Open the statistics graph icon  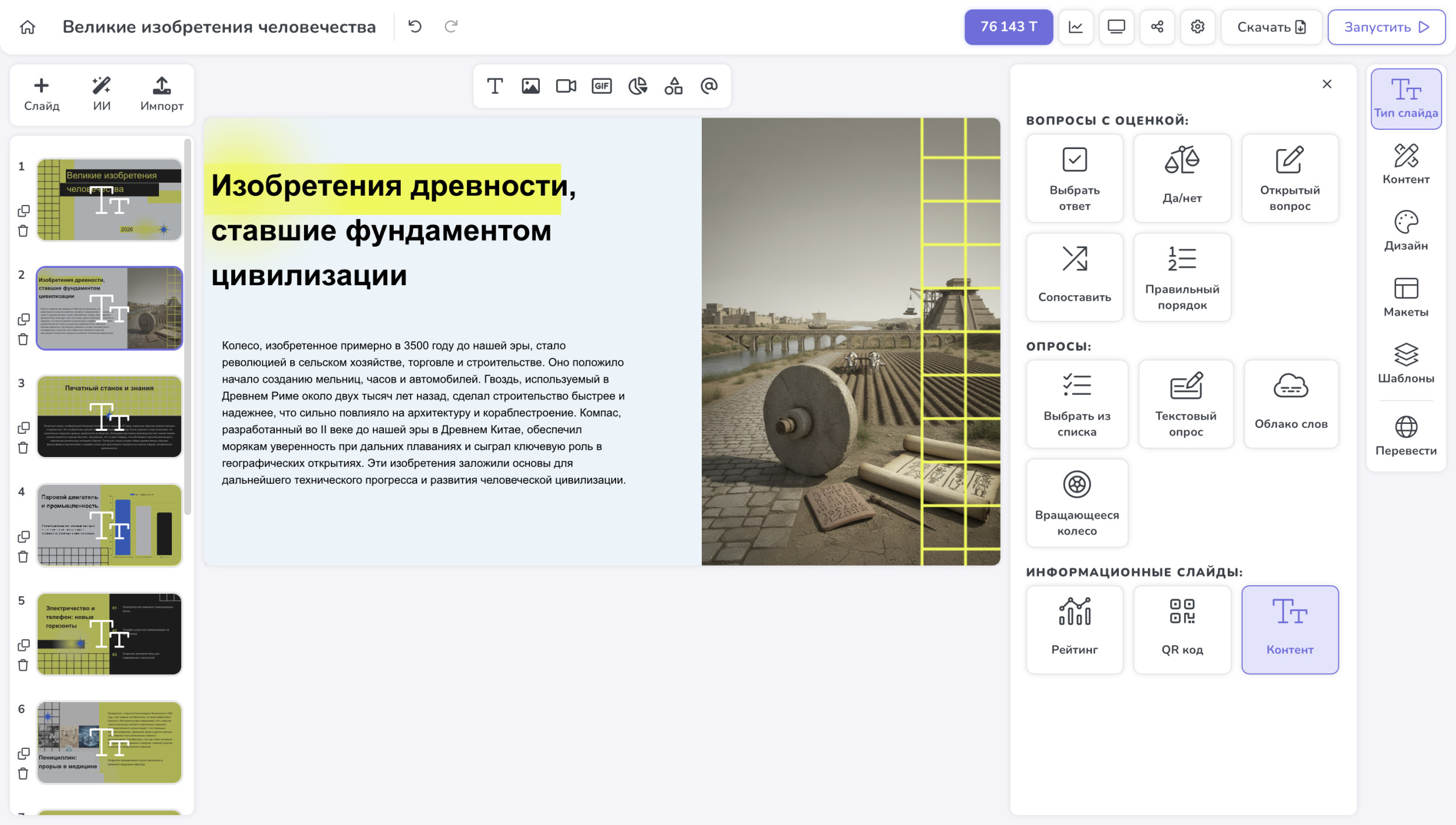pyautogui.click(x=1075, y=27)
